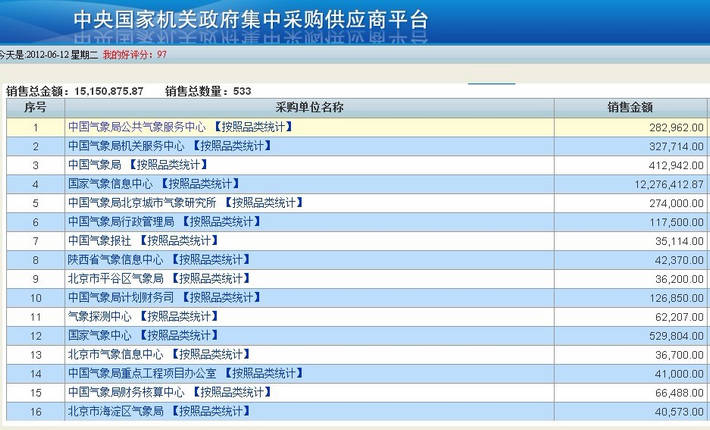Open 中国气象局公共气象服务中心 unit link
This screenshot has height=430, width=710.
(136, 127)
